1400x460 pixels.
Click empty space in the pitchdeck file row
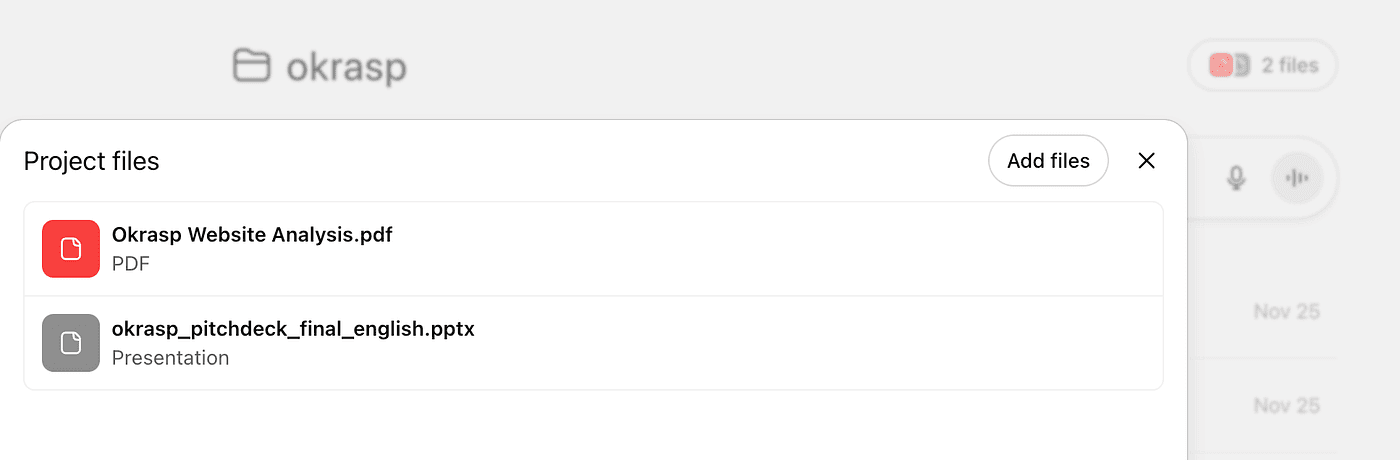pyautogui.click(x=800, y=343)
